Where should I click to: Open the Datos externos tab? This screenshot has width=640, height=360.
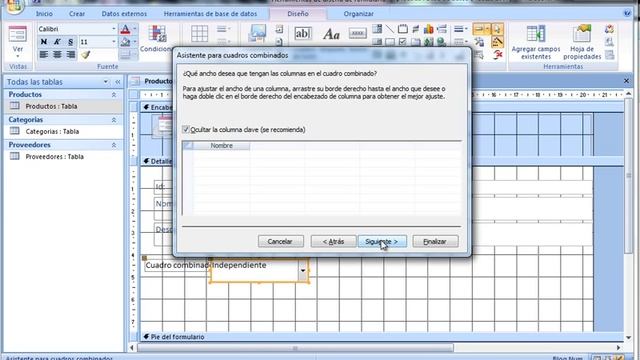(124, 14)
